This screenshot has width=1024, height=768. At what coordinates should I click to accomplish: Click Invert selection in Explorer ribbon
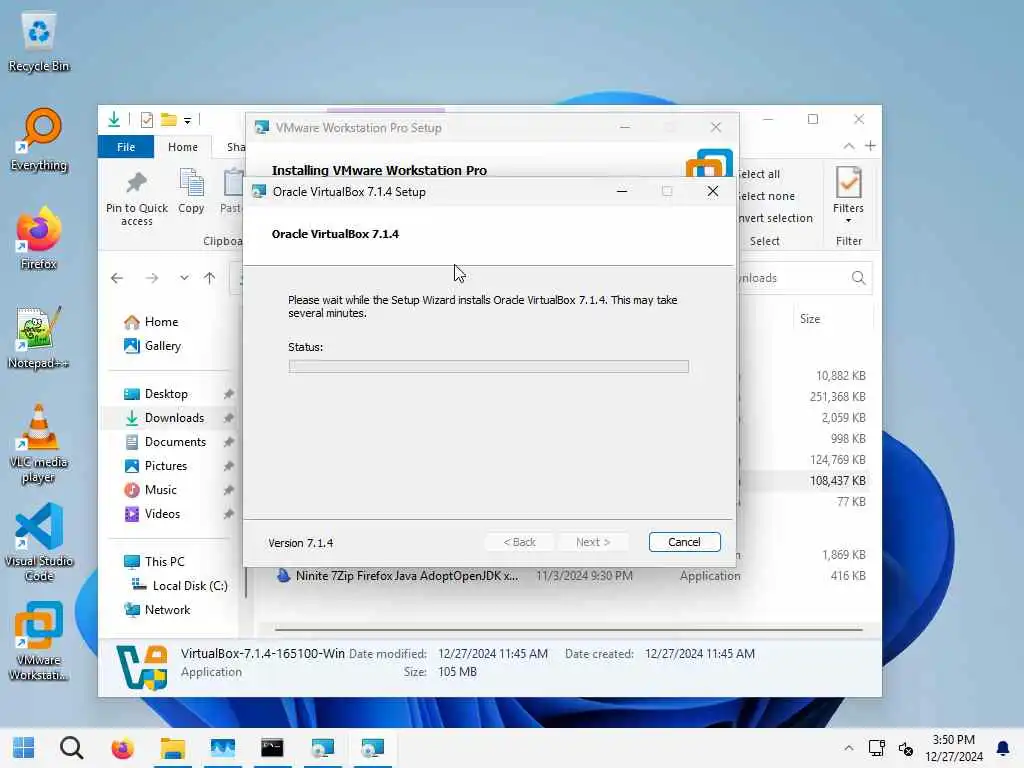[x=776, y=218]
